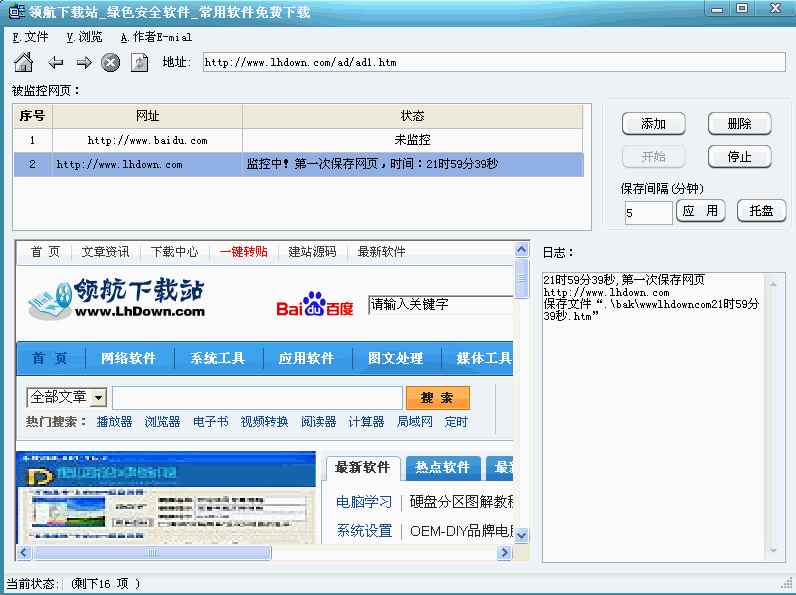Open the A.作者E-mial menu
Viewport: 796px width, 595px height.
click(156, 37)
